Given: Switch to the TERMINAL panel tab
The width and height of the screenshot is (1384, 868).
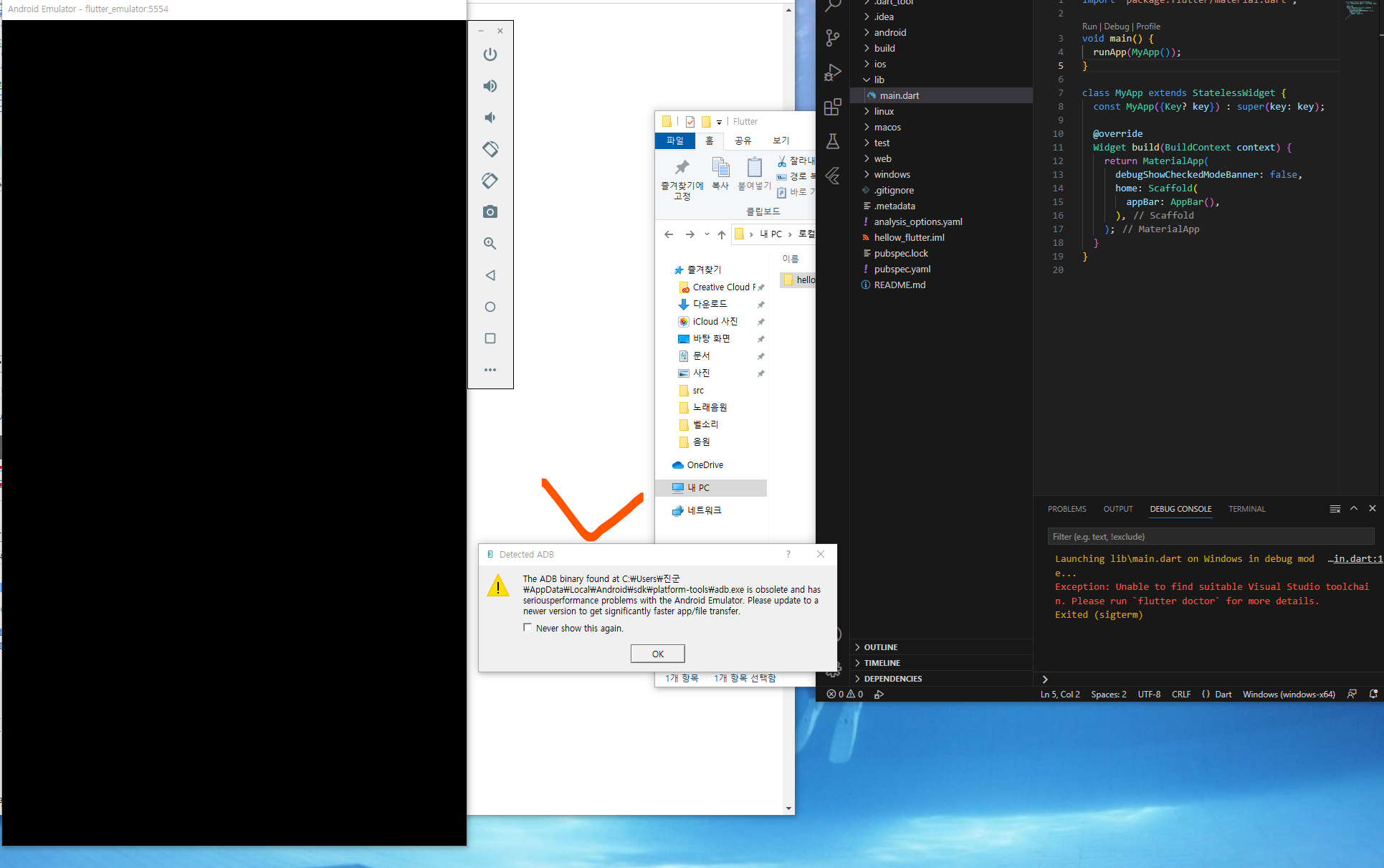Looking at the screenshot, I should tap(1247, 509).
